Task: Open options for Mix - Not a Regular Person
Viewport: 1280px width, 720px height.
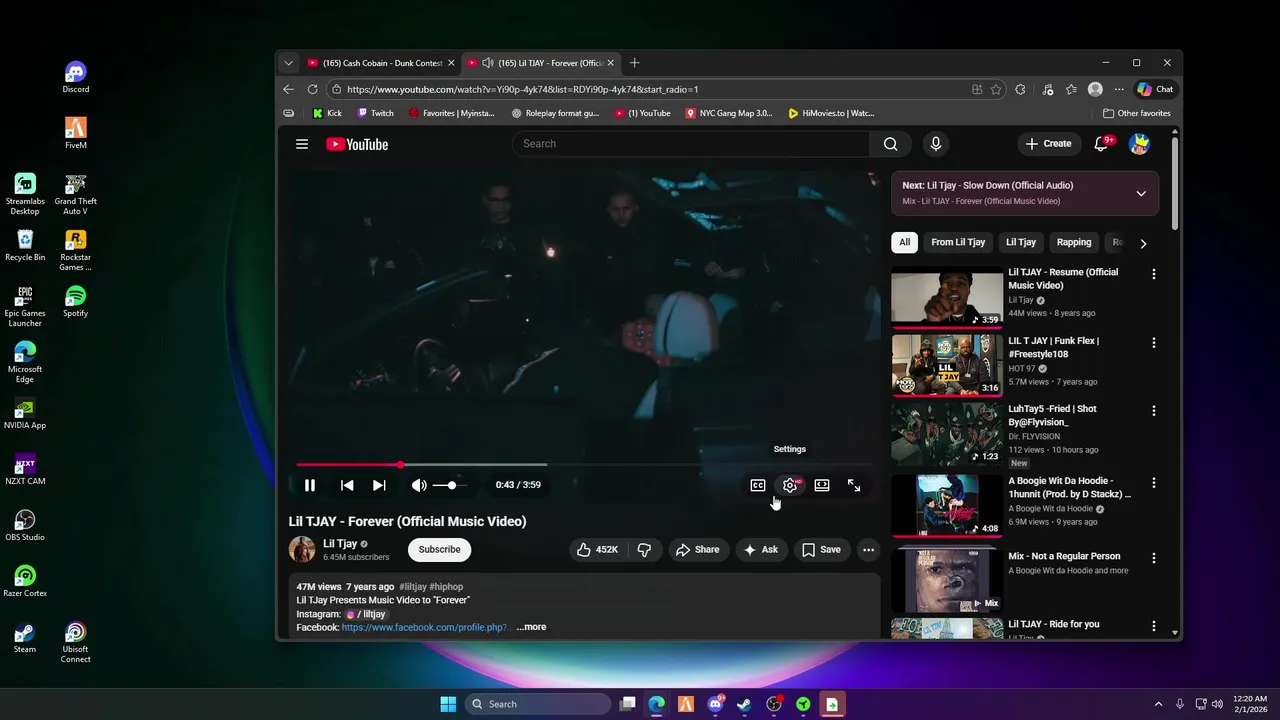Action: coord(1154,558)
